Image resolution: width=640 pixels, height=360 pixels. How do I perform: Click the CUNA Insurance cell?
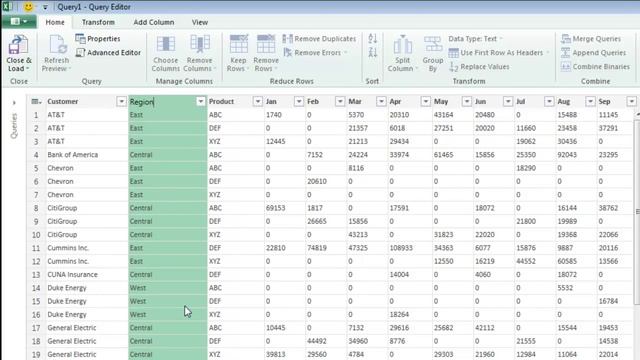click(72, 274)
